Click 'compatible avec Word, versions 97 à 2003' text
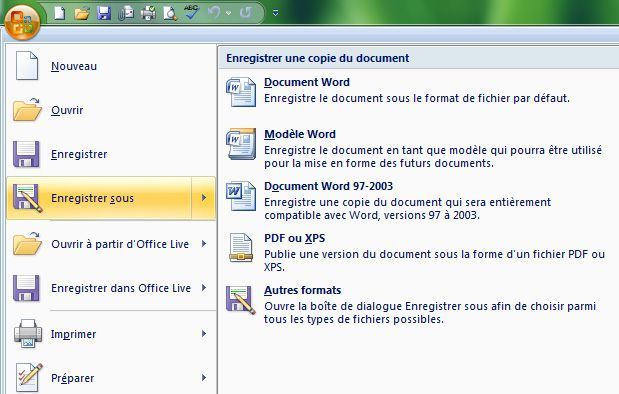 pos(372,215)
